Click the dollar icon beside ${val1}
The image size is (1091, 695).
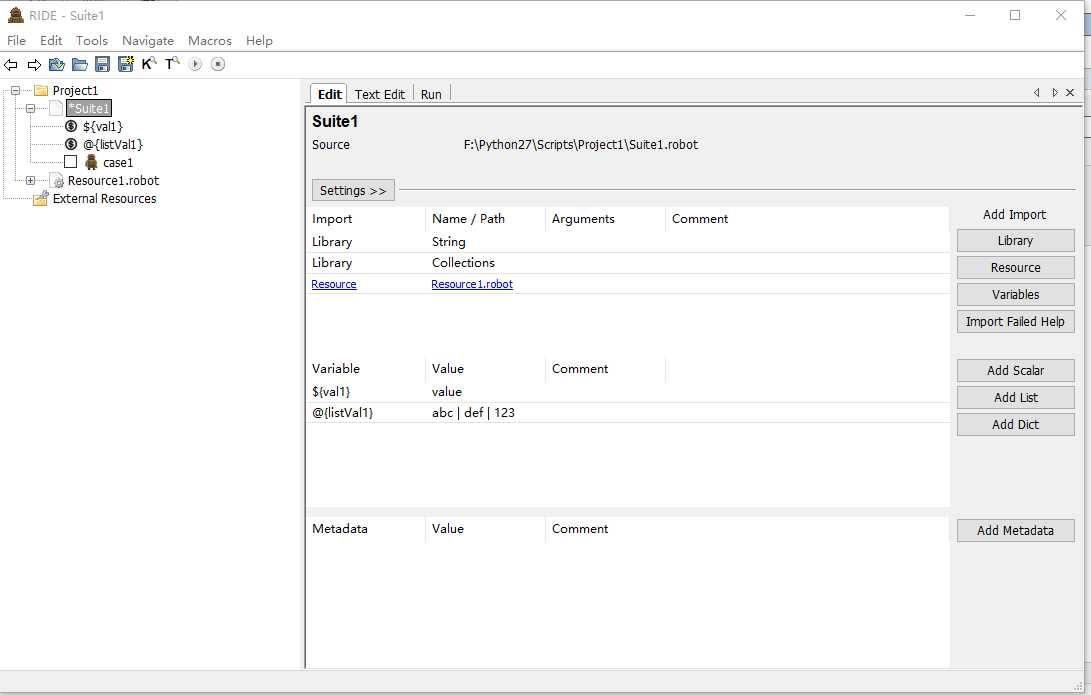click(x=71, y=126)
